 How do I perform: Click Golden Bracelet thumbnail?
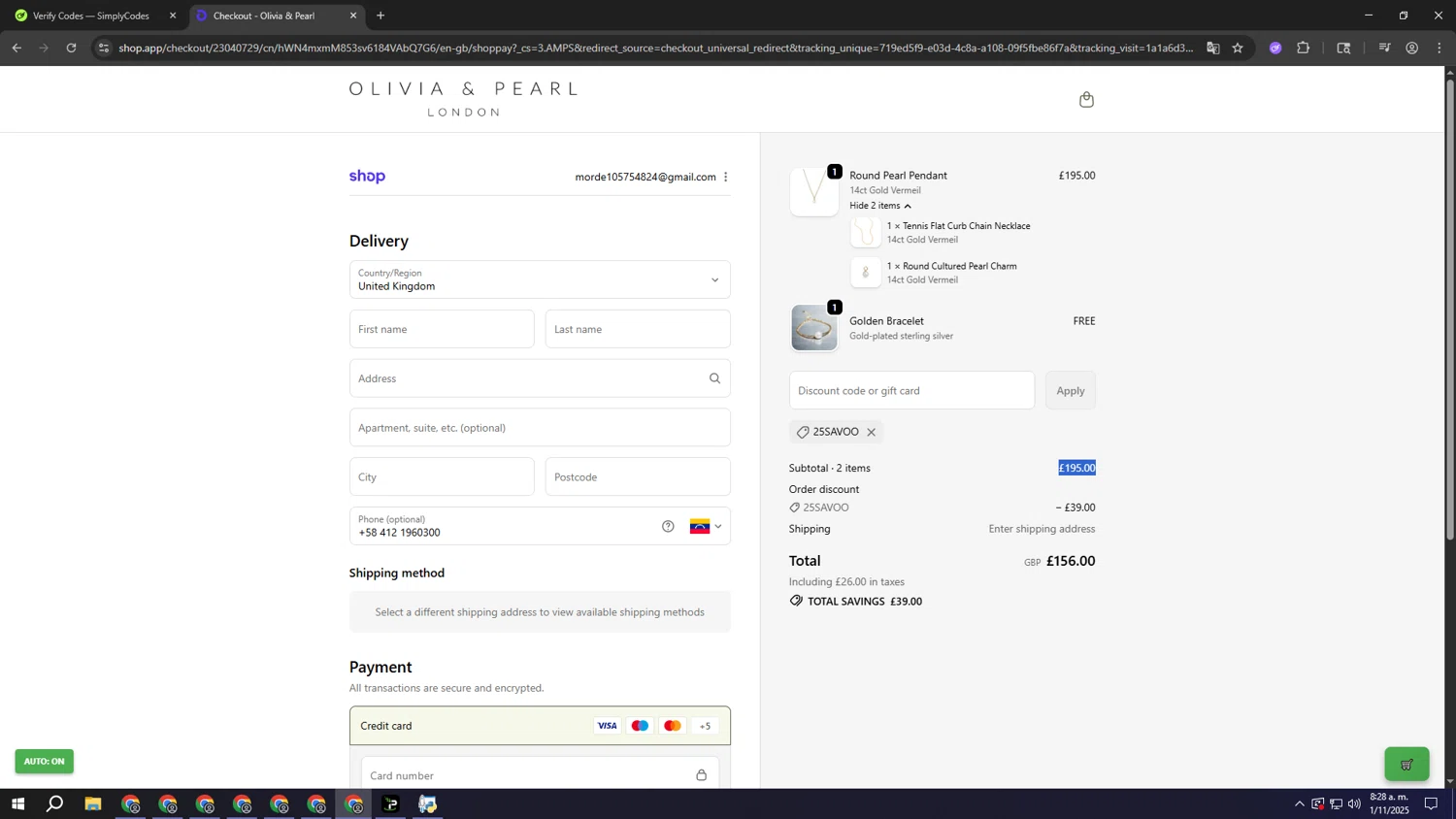pyautogui.click(x=813, y=328)
